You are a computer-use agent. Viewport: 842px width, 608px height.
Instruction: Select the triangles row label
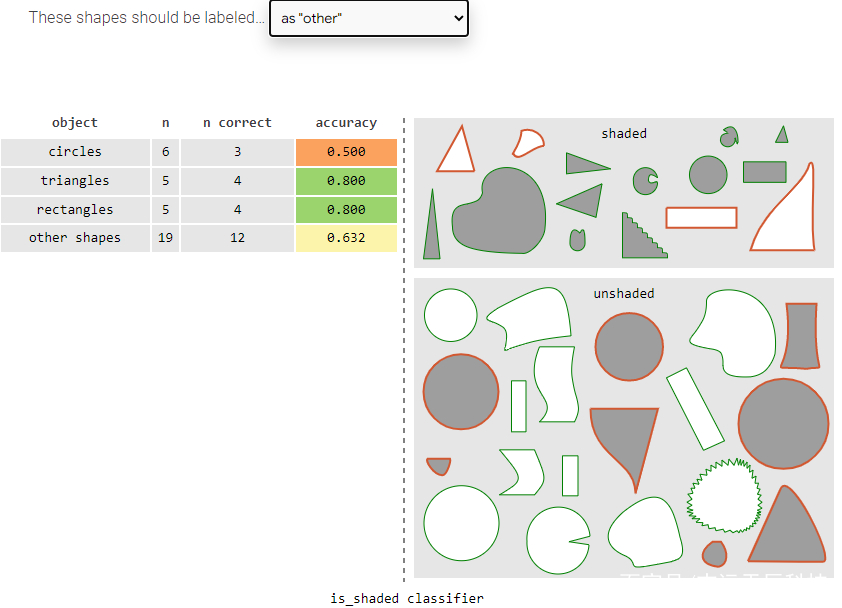tap(75, 180)
